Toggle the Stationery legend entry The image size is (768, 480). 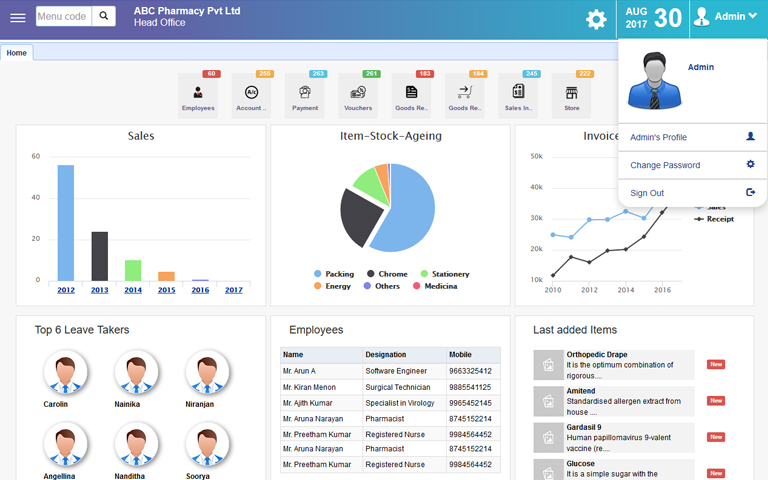coord(445,274)
